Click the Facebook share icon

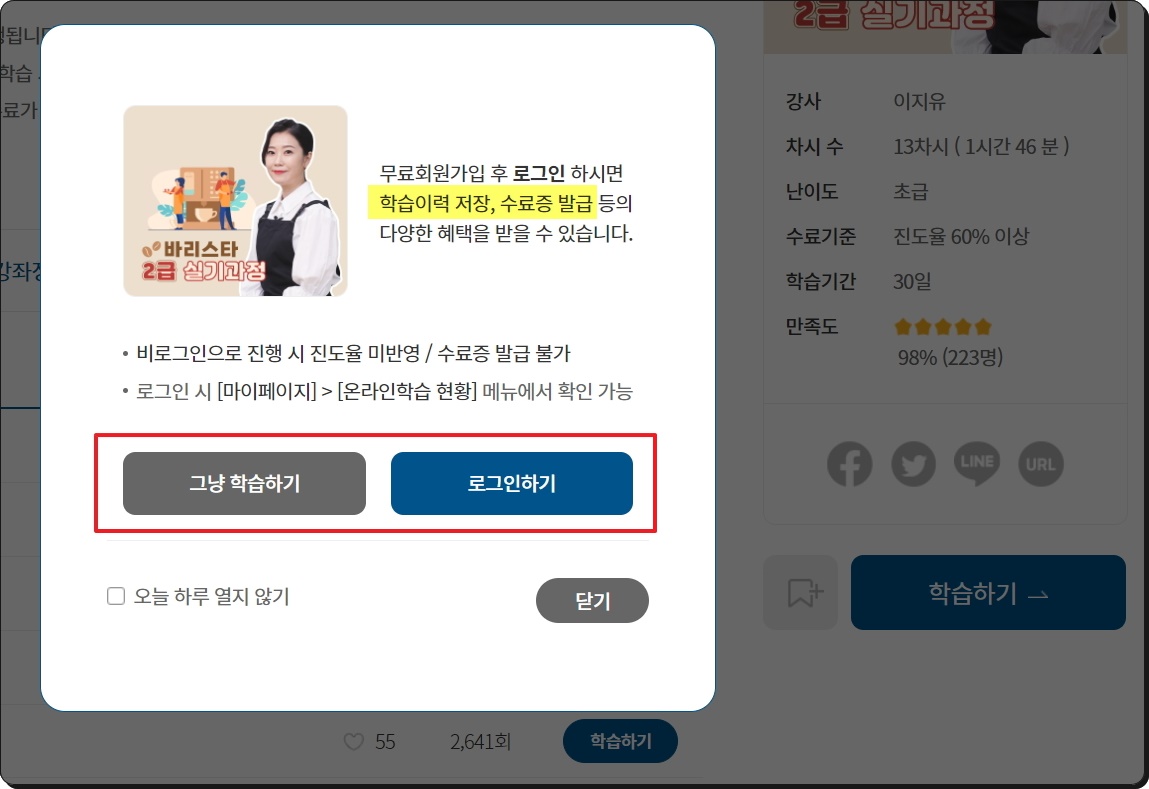pos(849,464)
